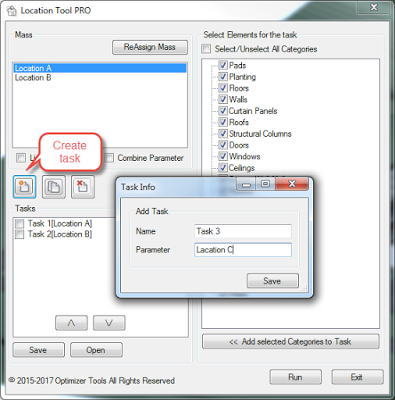This screenshot has width=395, height=400.
Task: Click the Duplicate task icon button
Action: 54,186
